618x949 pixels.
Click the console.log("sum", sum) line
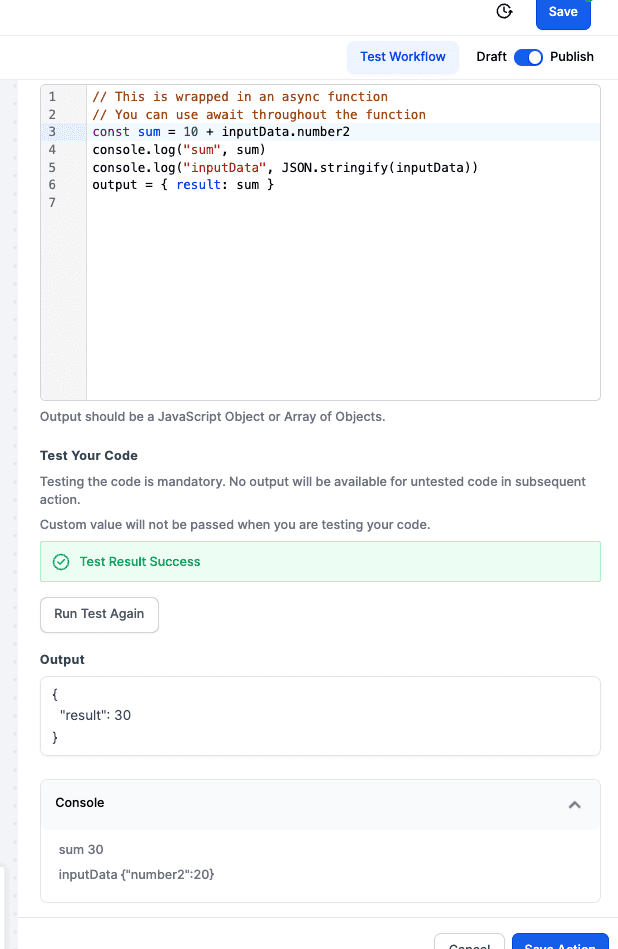click(x=179, y=149)
